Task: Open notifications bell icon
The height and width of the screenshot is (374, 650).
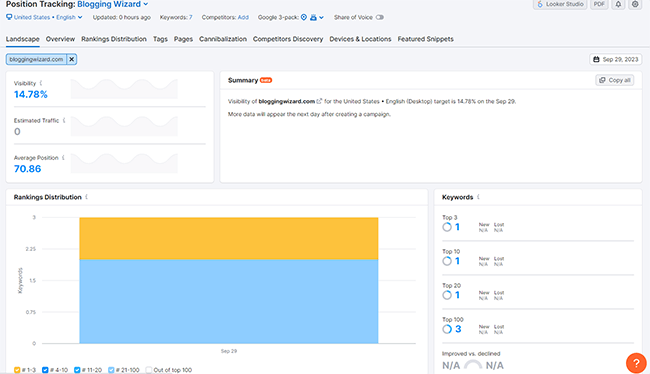Action: [x=618, y=4]
